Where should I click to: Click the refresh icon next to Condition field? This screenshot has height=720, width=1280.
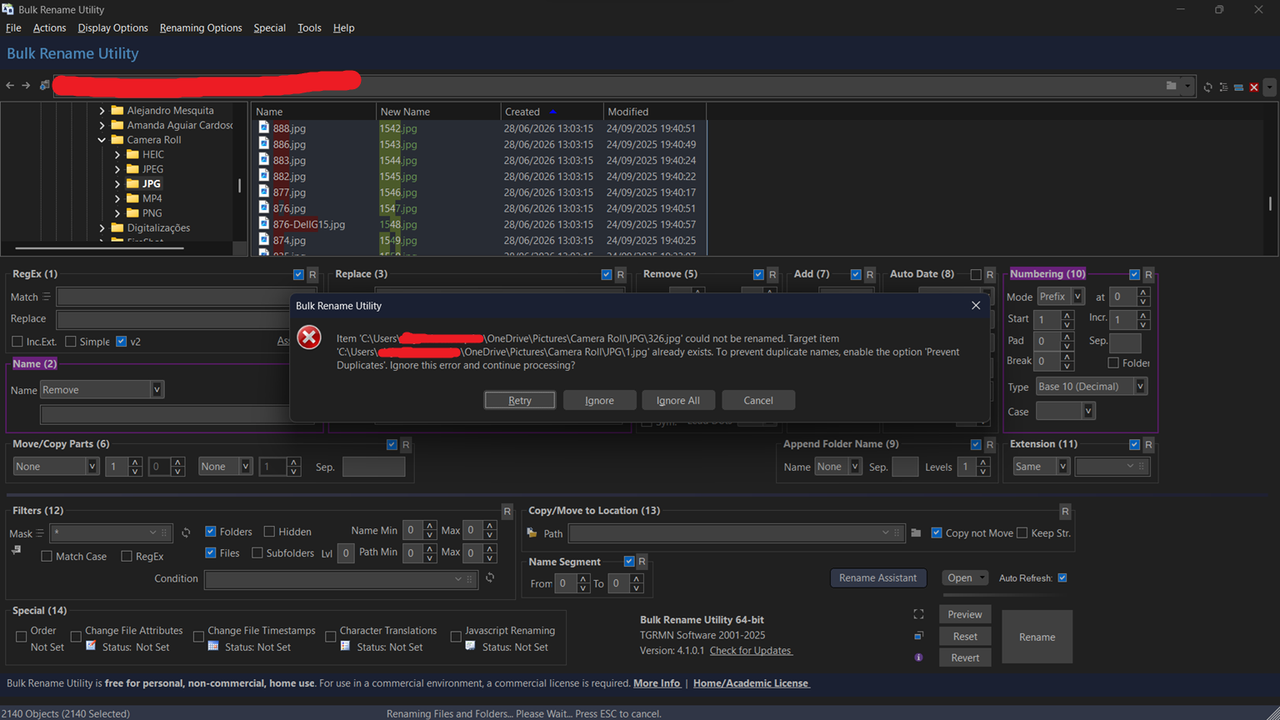pyautogui.click(x=490, y=578)
